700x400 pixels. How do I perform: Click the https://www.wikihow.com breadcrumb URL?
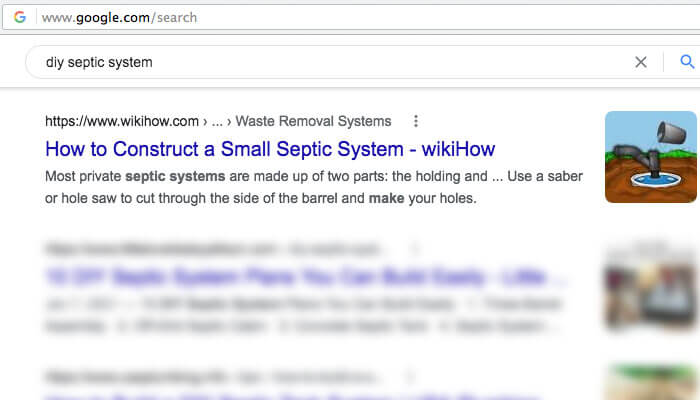122,121
